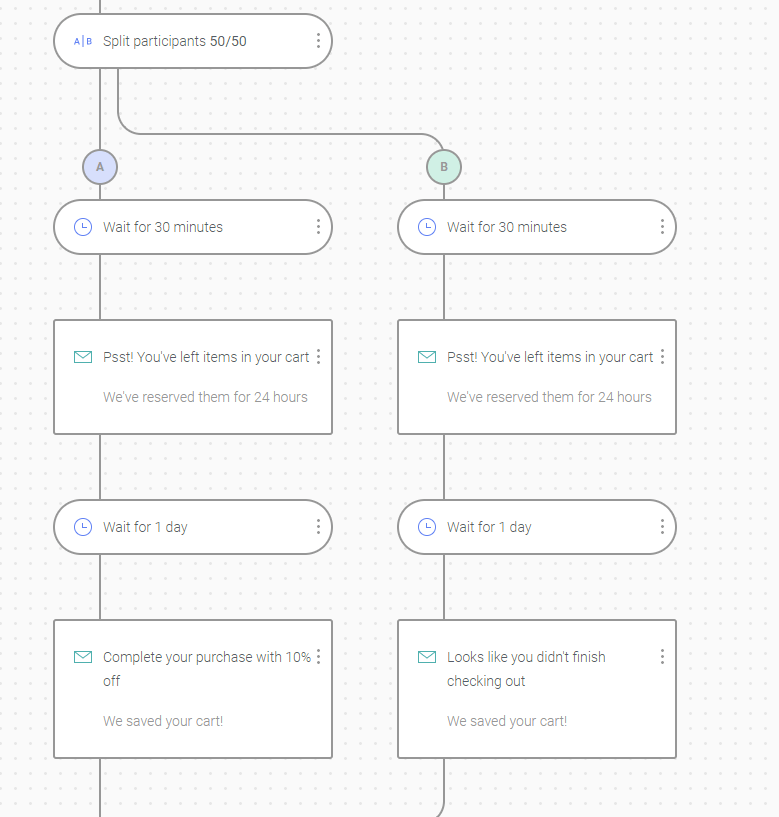Click the clock icon on branch A's 30 minutes wait
This screenshot has height=817, width=779.
(x=83, y=227)
